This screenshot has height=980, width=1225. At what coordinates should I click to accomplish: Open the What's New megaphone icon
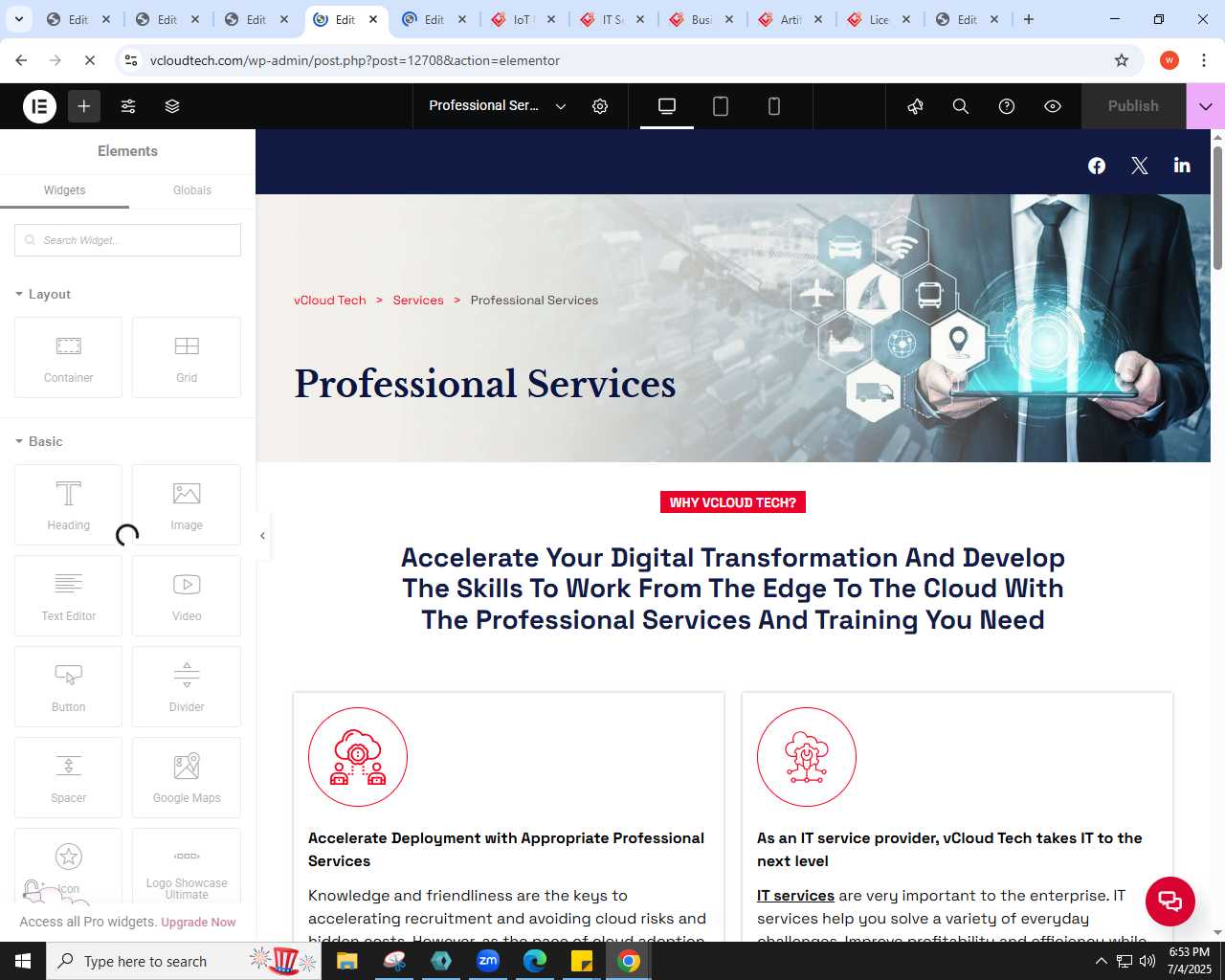tap(916, 106)
